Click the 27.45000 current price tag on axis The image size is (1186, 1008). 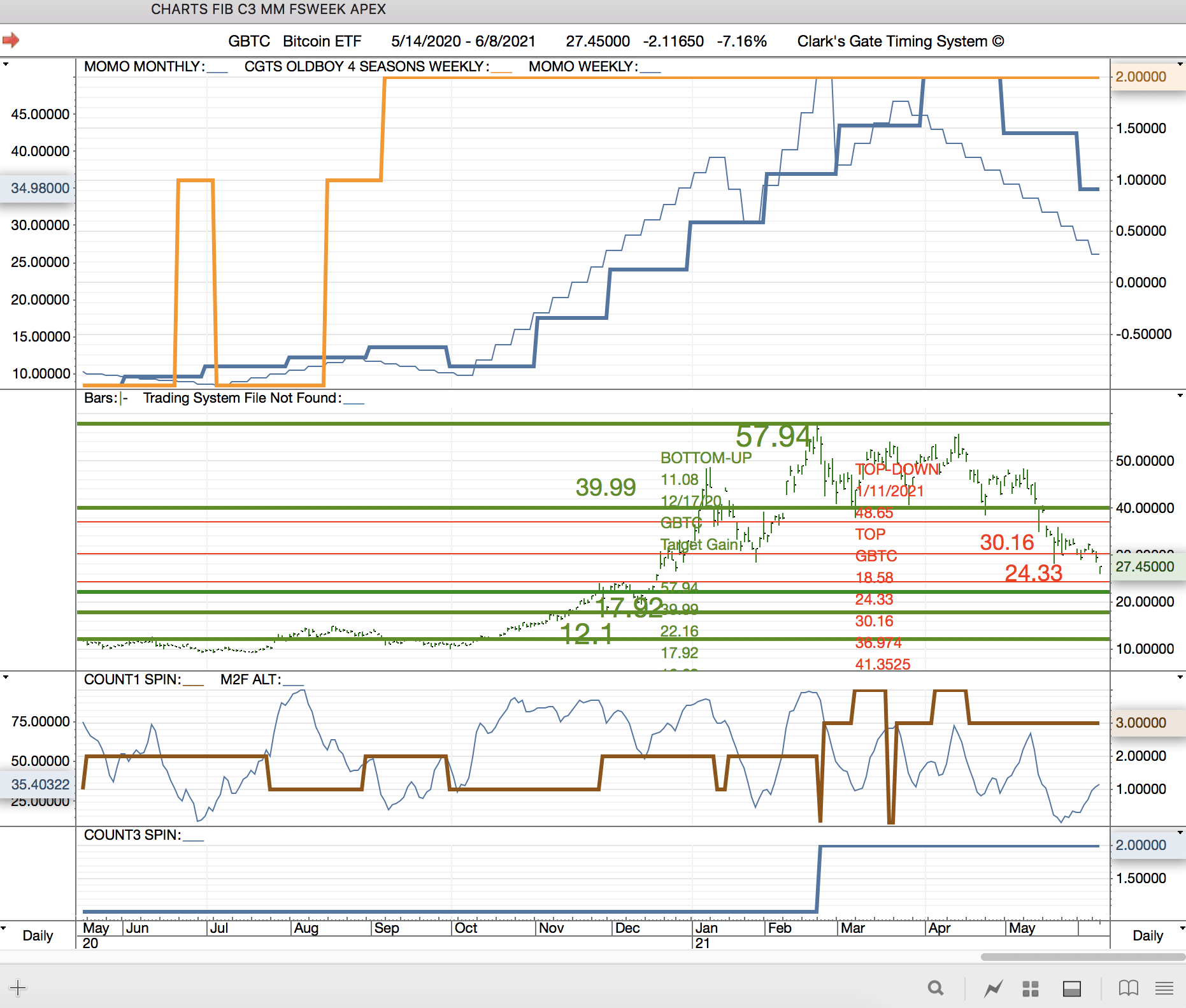1145,566
